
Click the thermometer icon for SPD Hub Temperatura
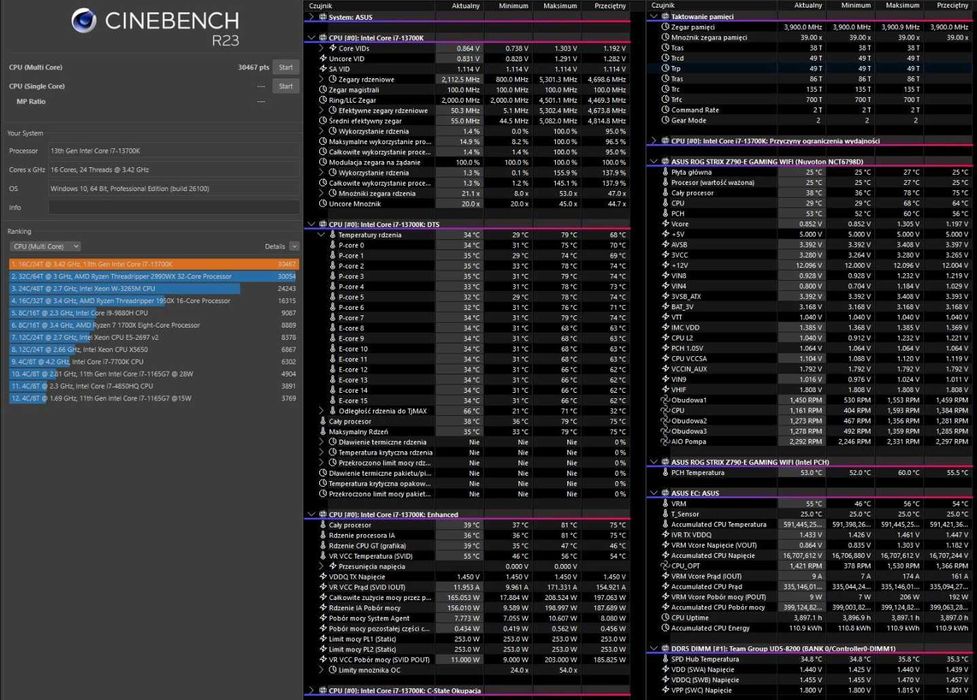click(665, 659)
